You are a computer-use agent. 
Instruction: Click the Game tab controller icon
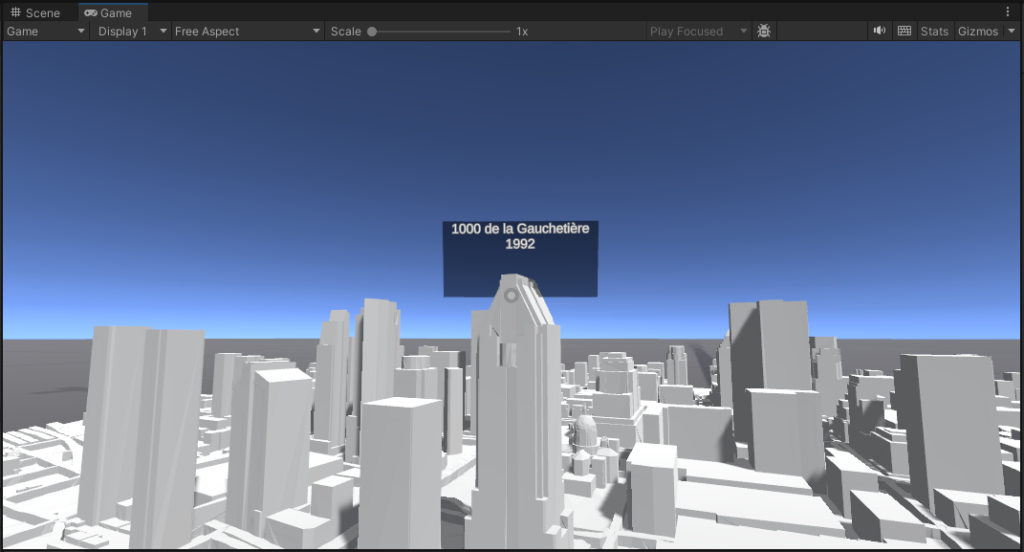pos(90,13)
